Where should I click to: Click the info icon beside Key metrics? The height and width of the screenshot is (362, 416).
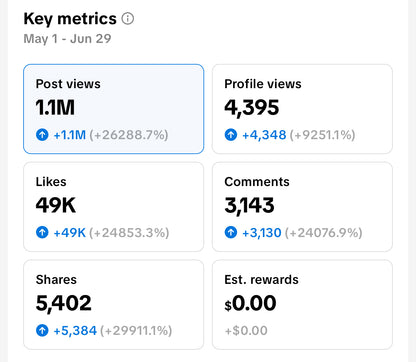point(128,19)
